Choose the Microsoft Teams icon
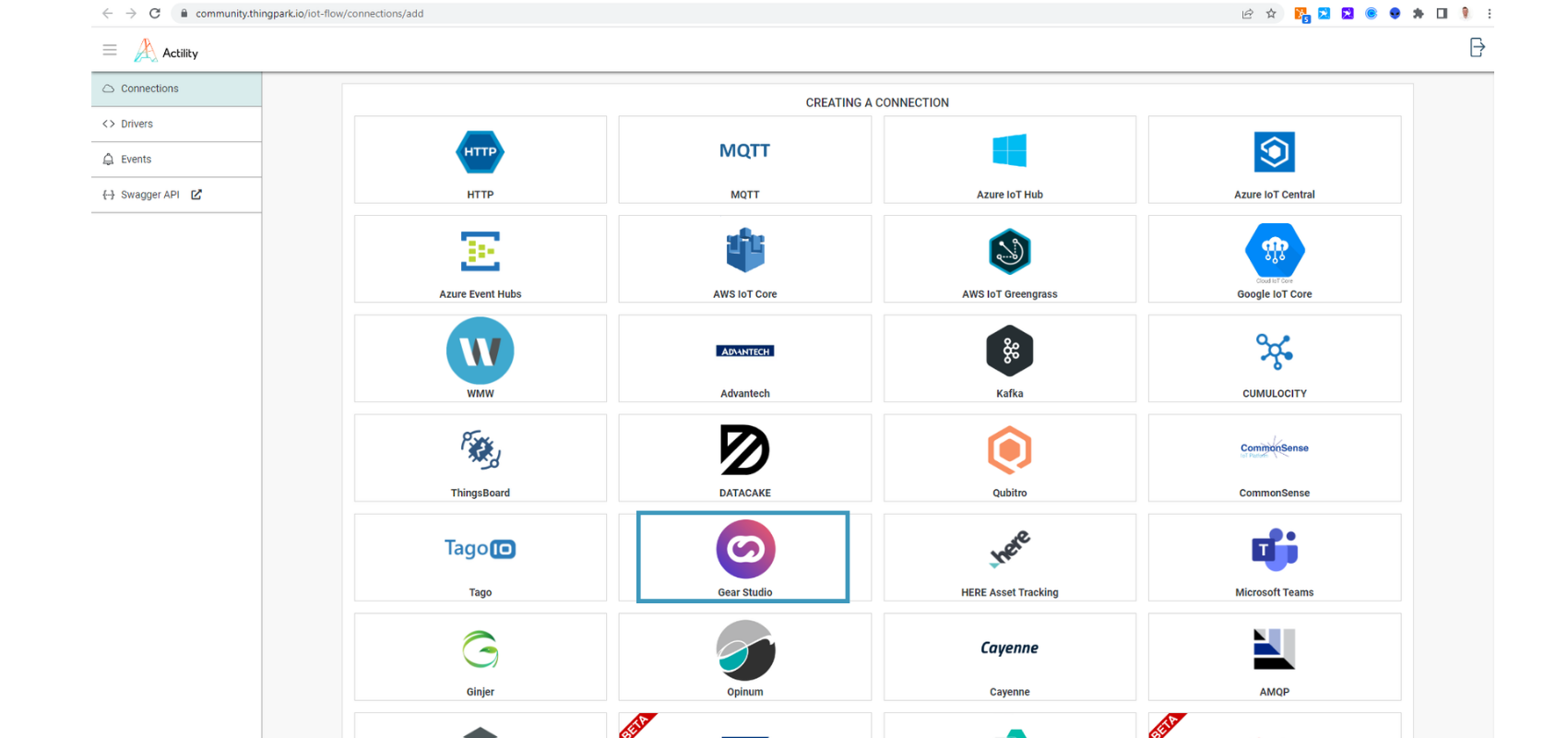 tap(1274, 550)
